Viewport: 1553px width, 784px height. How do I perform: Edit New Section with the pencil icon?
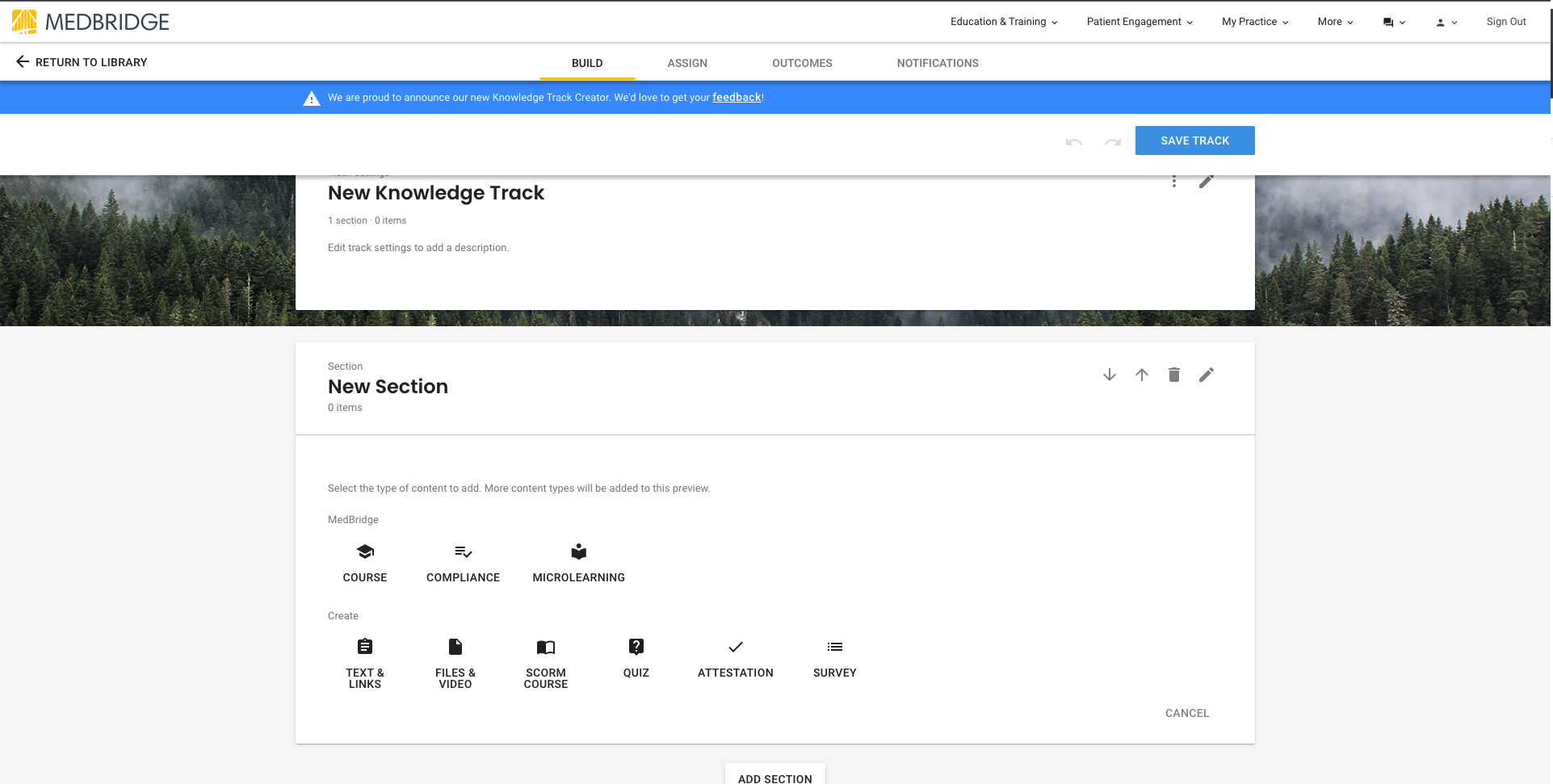point(1207,375)
